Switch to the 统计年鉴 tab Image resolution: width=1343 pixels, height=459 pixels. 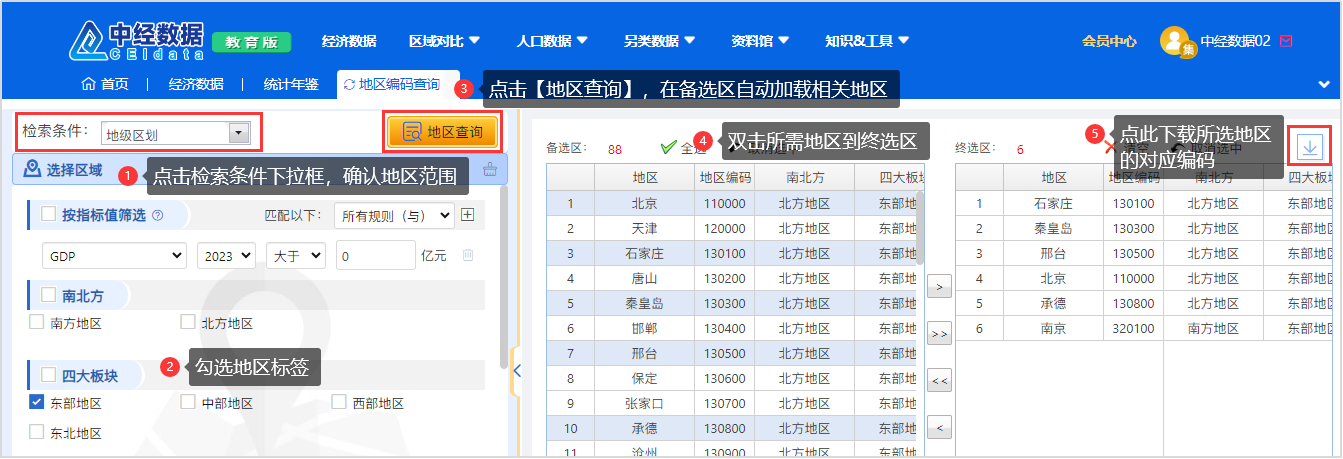[290, 85]
